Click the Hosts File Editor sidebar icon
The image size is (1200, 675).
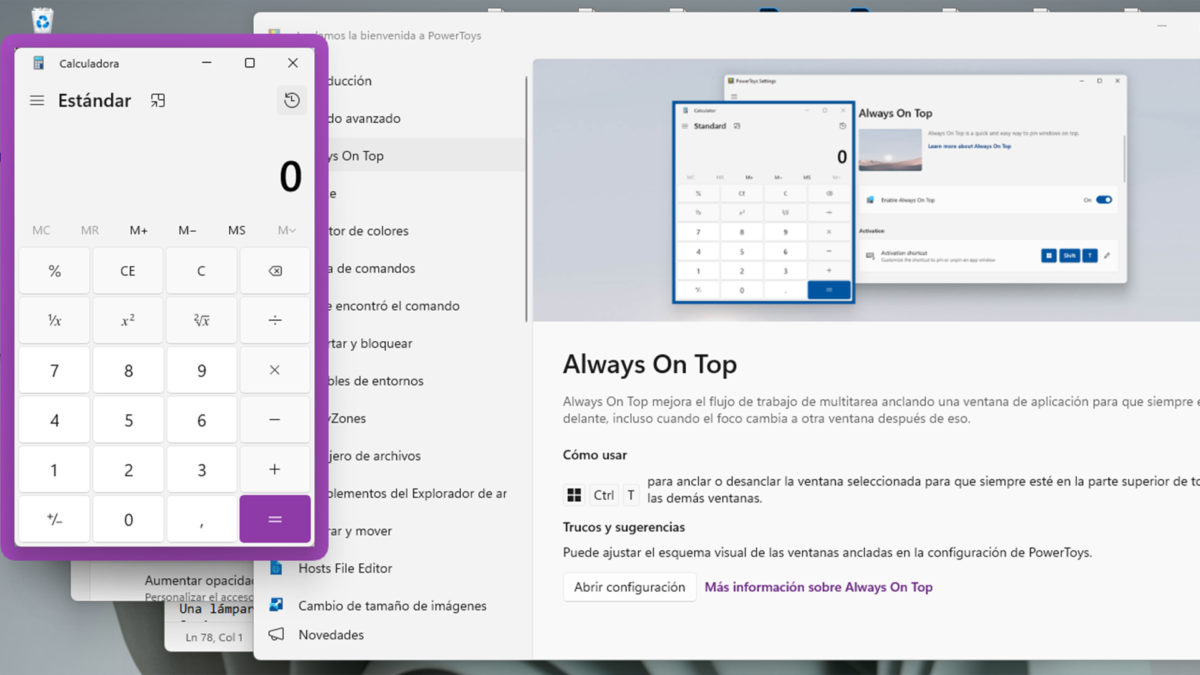tap(277, 568)
